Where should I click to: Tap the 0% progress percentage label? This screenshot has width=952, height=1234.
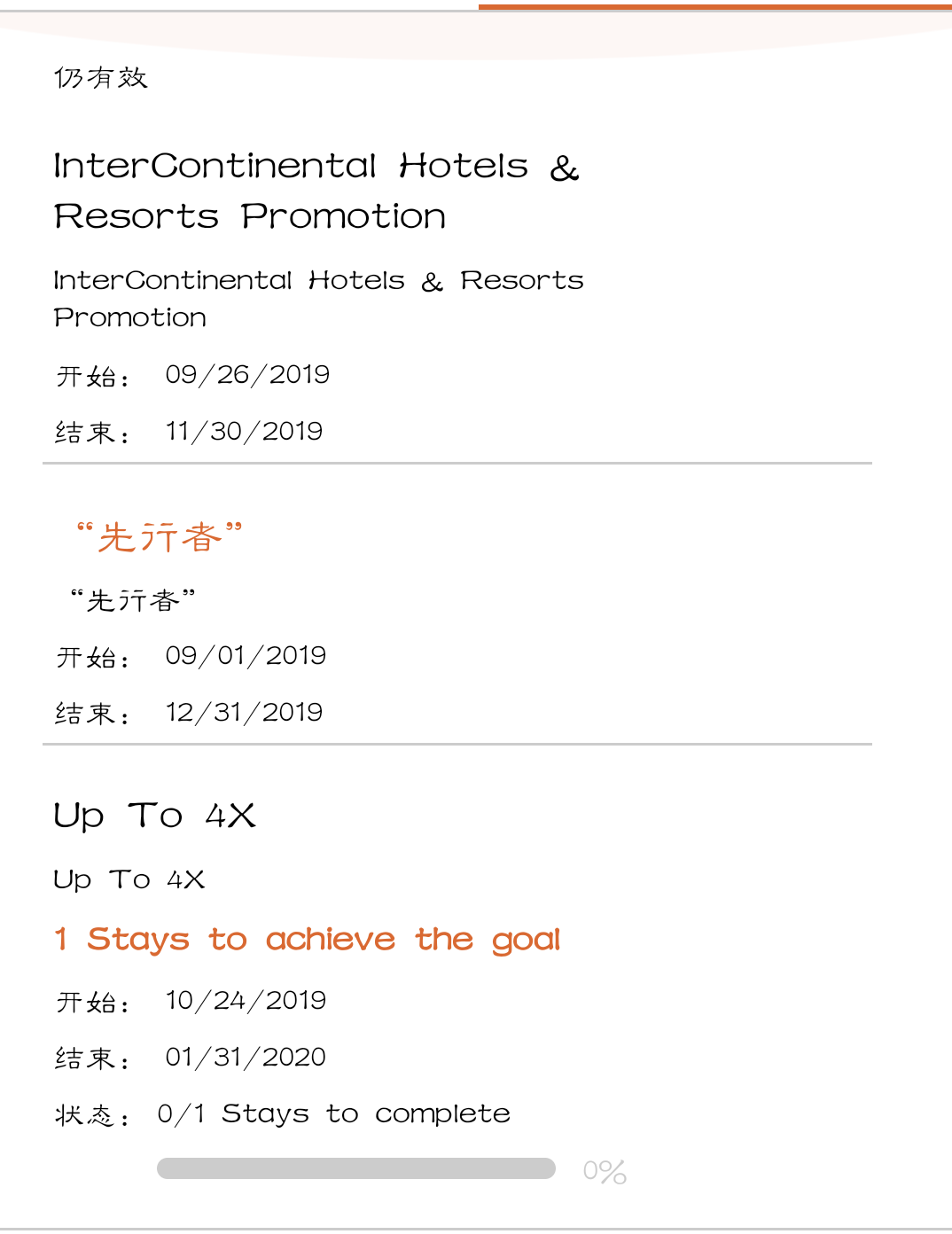(x=605, y=1171)
